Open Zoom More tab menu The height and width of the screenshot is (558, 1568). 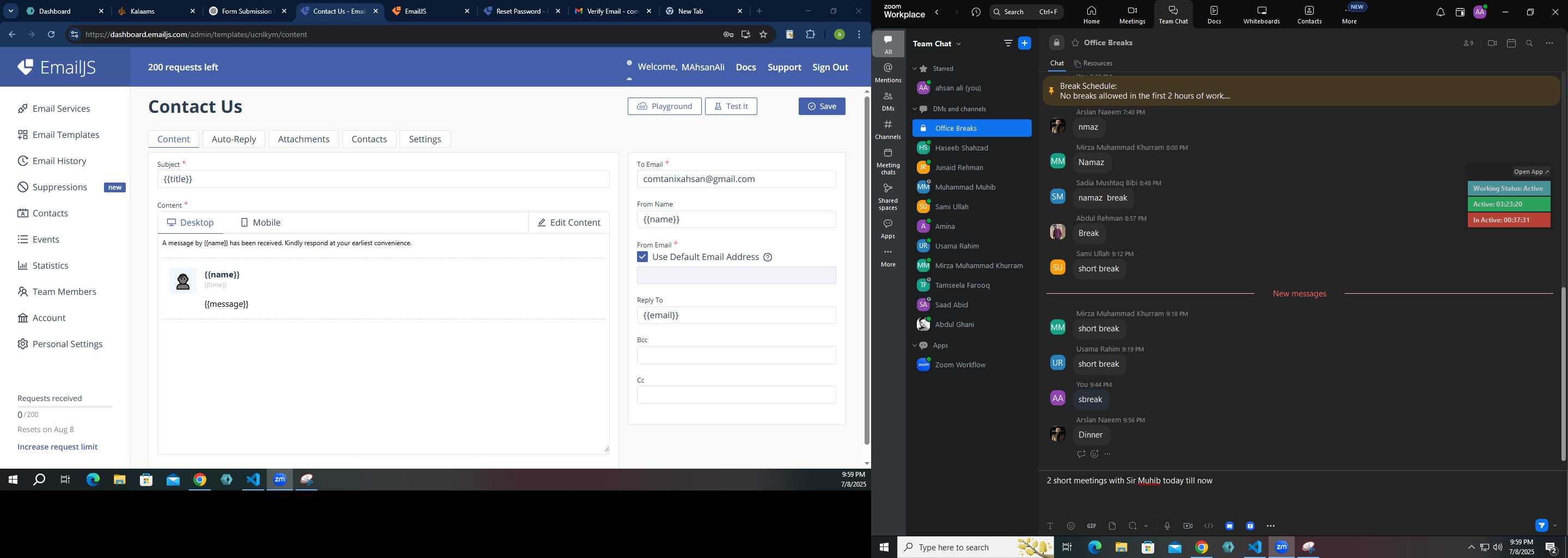1350,15
